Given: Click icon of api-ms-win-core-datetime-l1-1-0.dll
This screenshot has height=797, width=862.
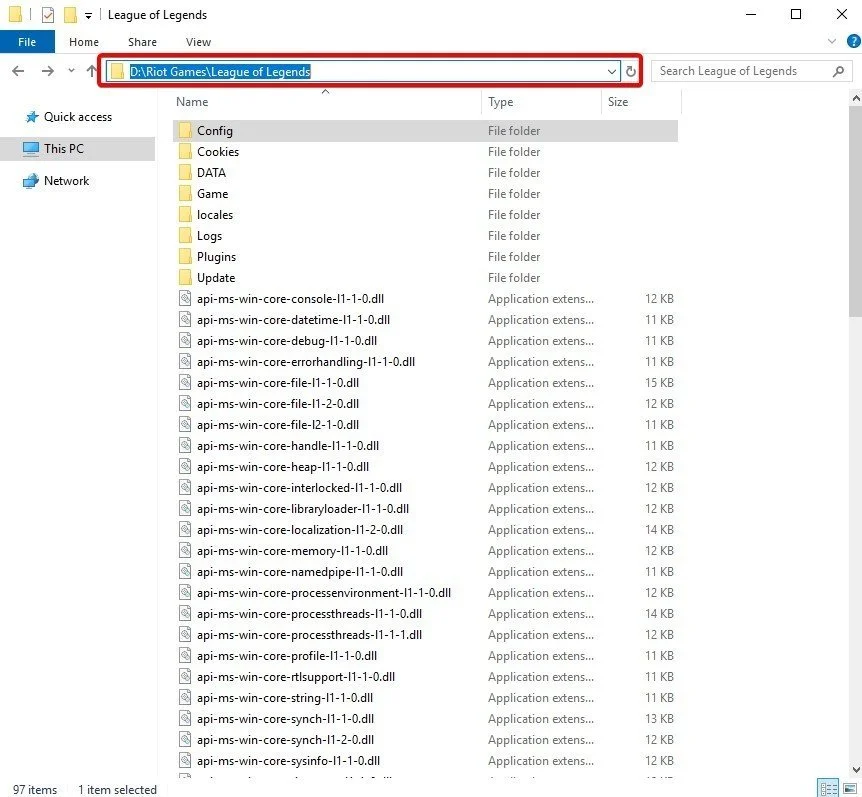Looking at the screenshot, I should (185, 319).
